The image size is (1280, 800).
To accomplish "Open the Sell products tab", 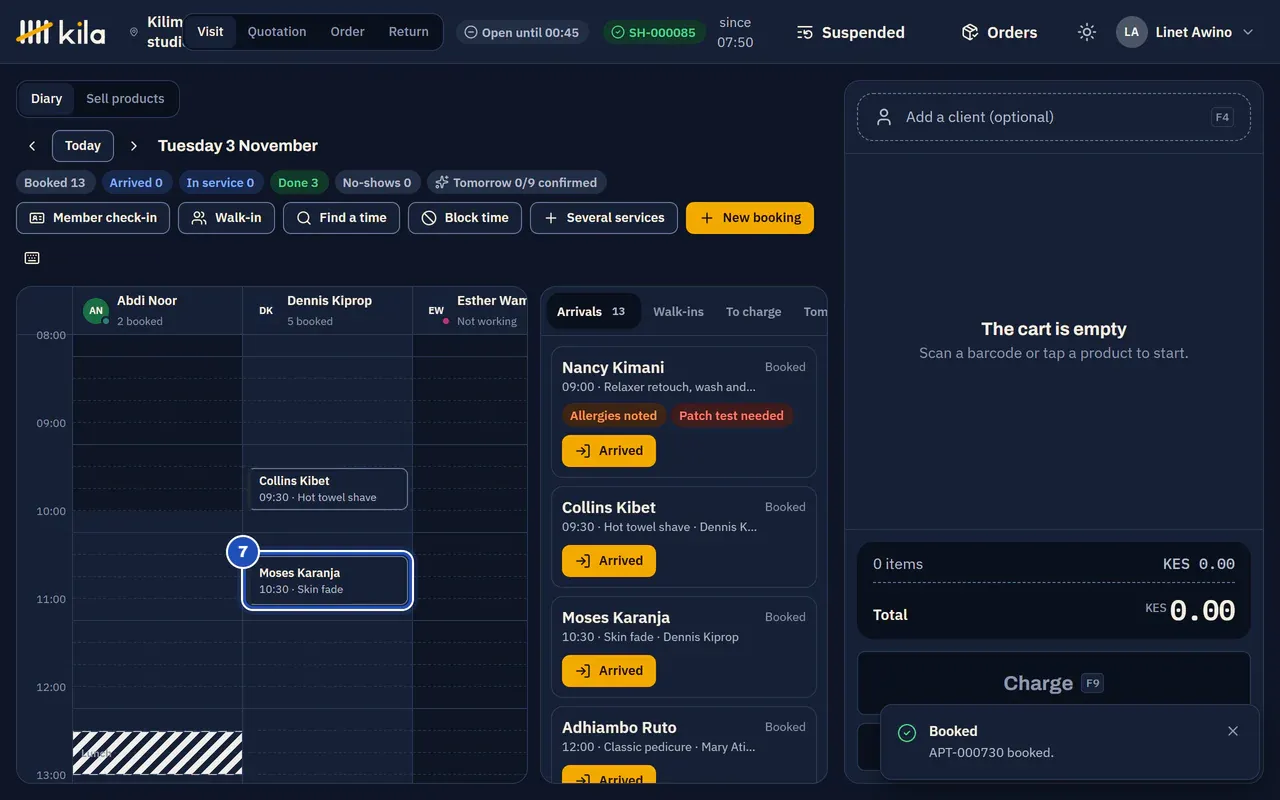I will [125, 99].
